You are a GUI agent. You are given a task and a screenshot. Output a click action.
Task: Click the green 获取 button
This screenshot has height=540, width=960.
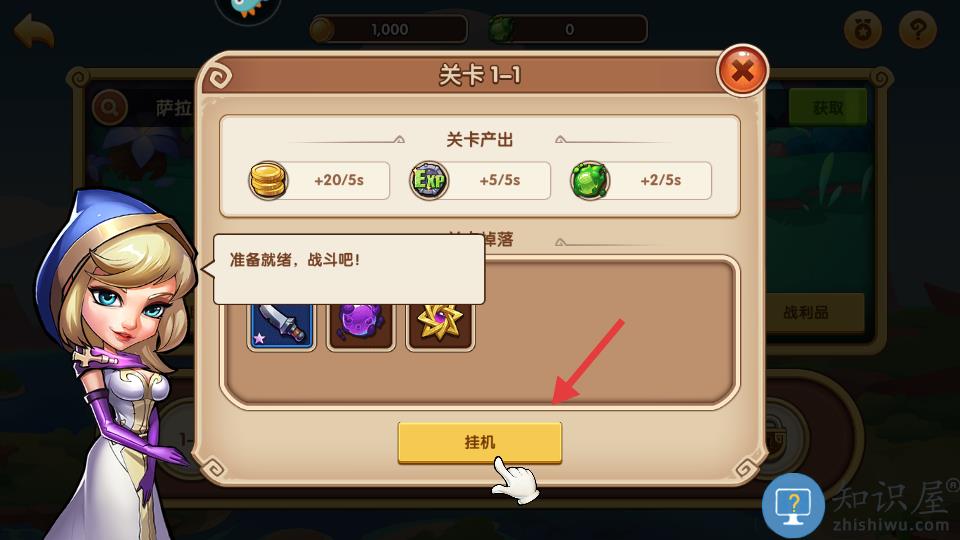click(x=828, y=108)
